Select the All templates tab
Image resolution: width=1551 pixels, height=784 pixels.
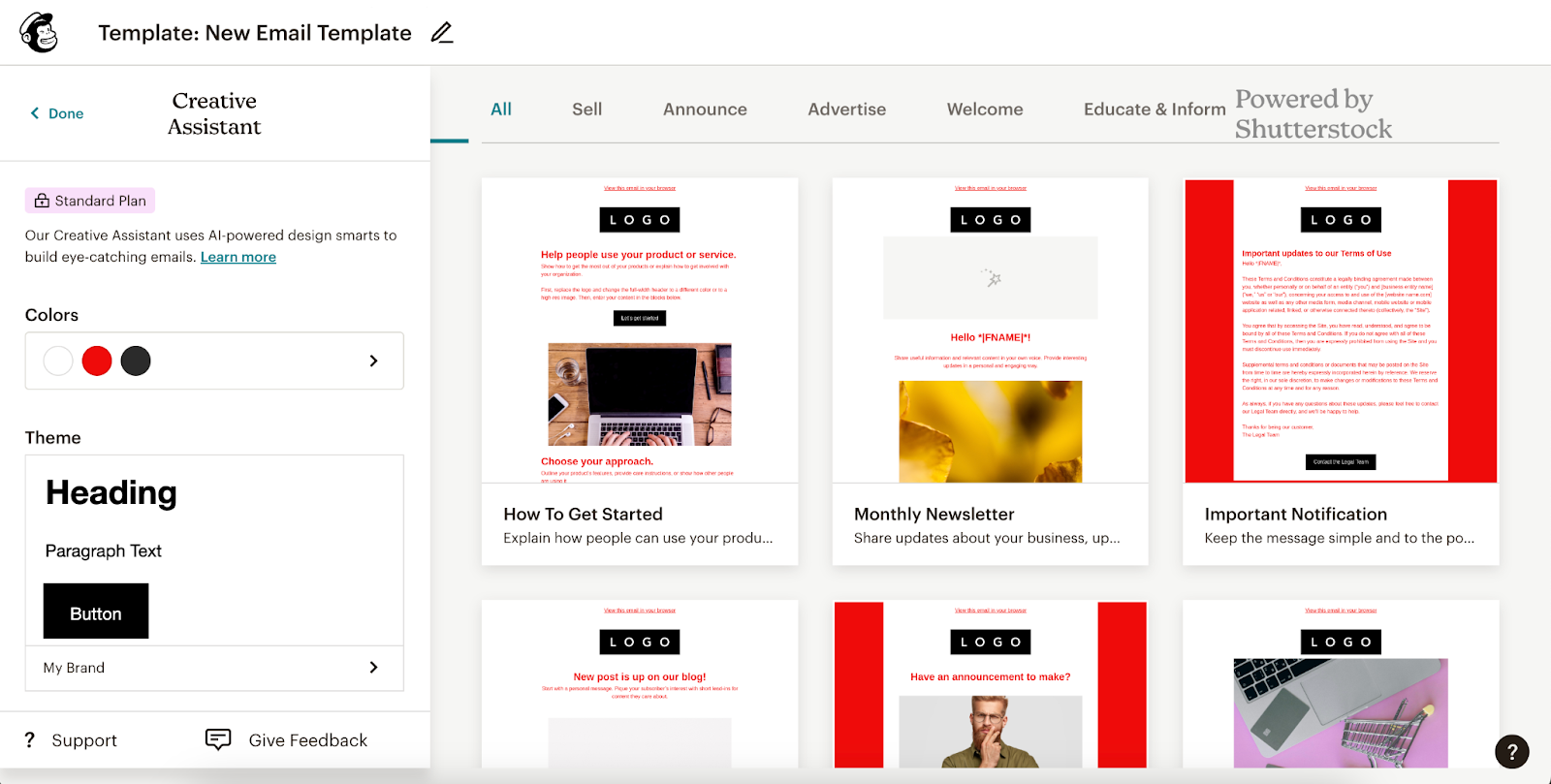501,110
